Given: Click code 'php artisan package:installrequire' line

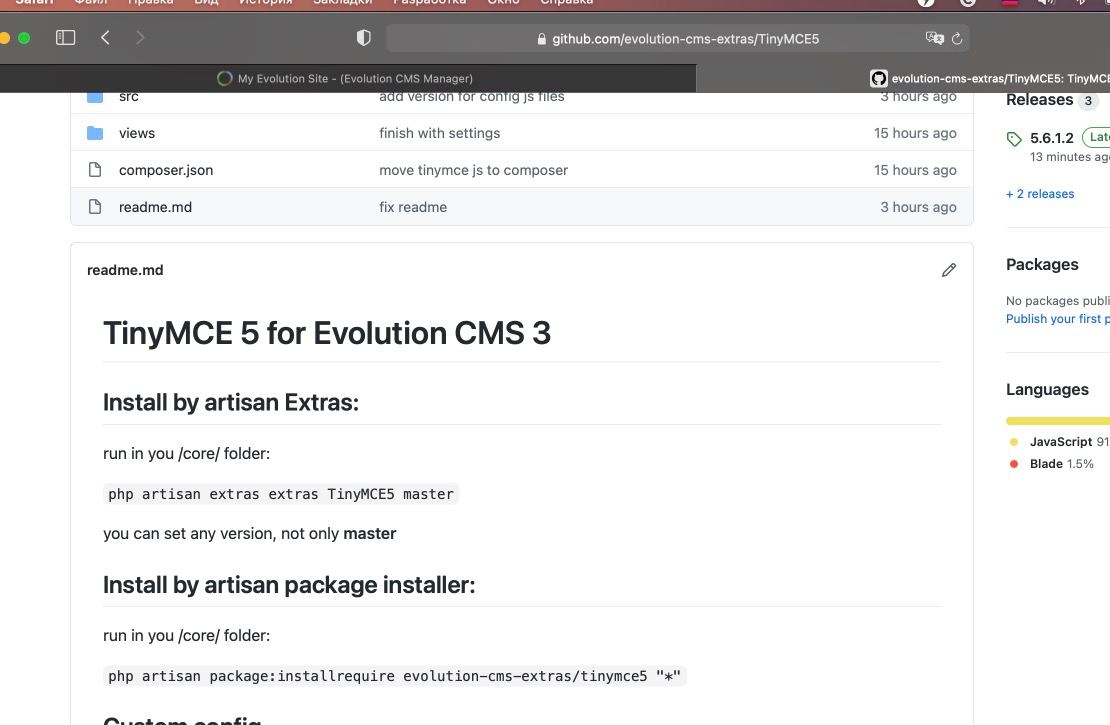Looking at the screenshot, I should pyautogui.click(x=394, y=676).
